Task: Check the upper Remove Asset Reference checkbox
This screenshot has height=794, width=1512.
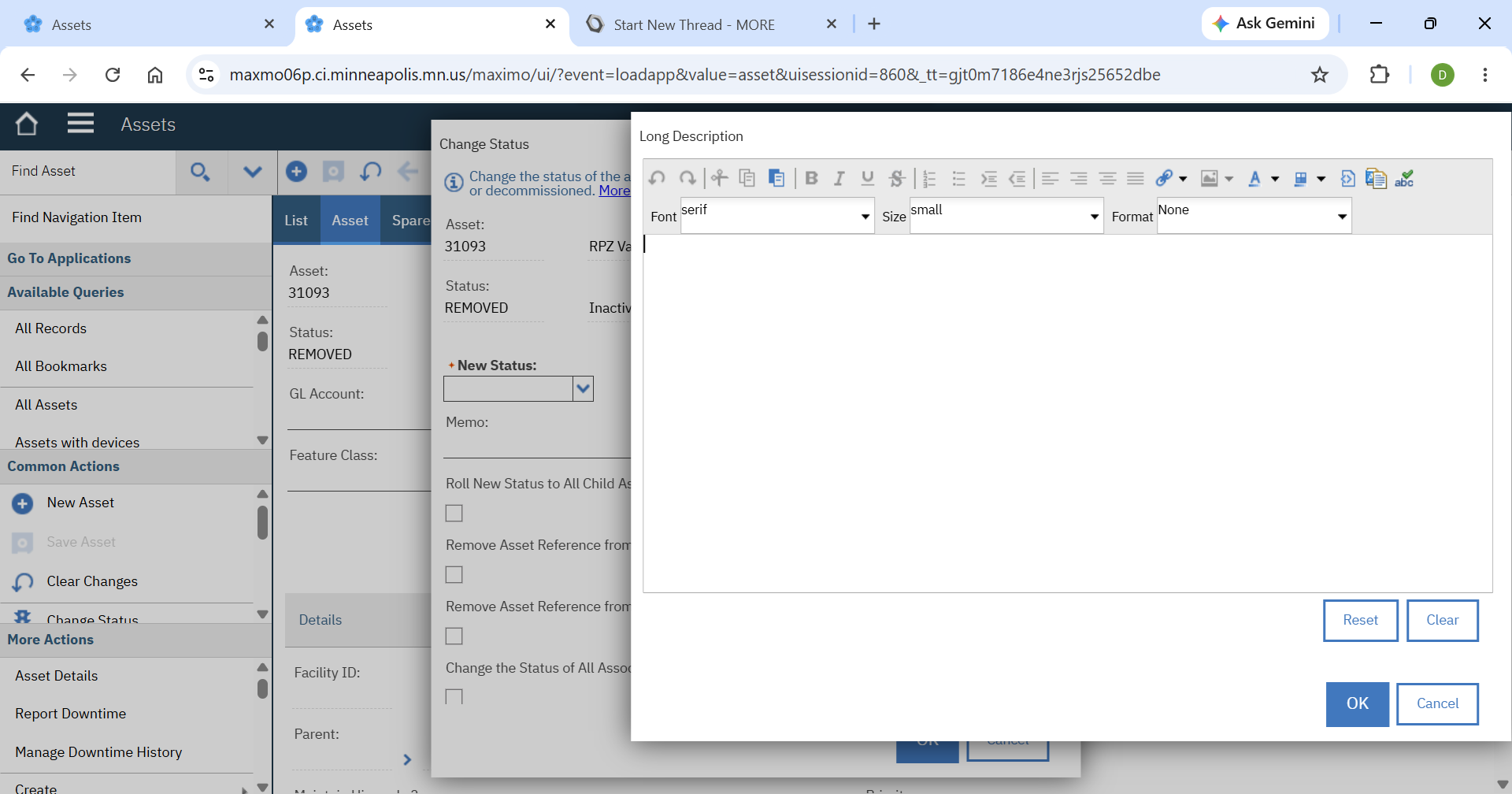Action: (x=454, y=575)
